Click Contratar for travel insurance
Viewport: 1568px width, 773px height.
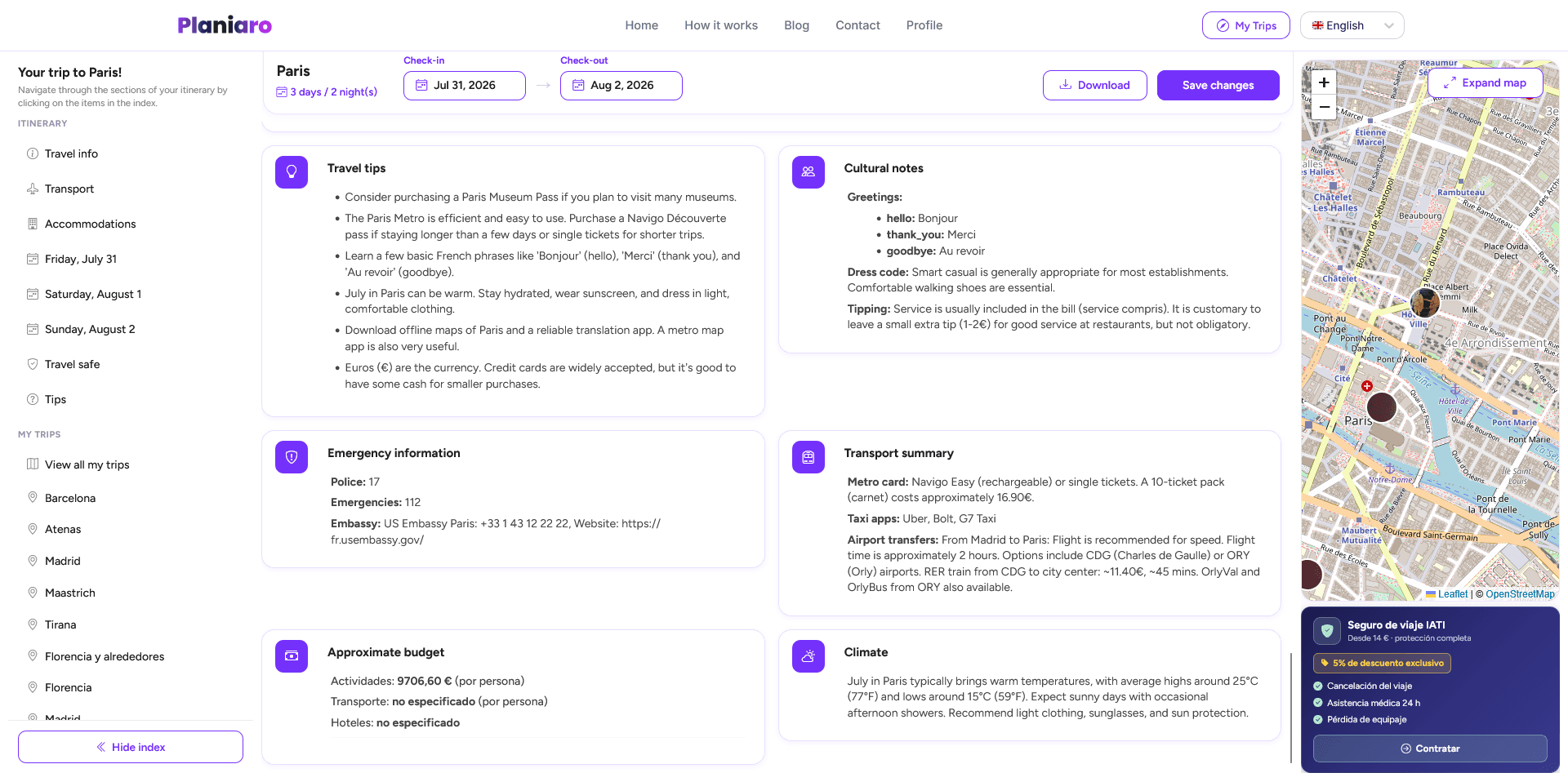(x=1430, y=749)
